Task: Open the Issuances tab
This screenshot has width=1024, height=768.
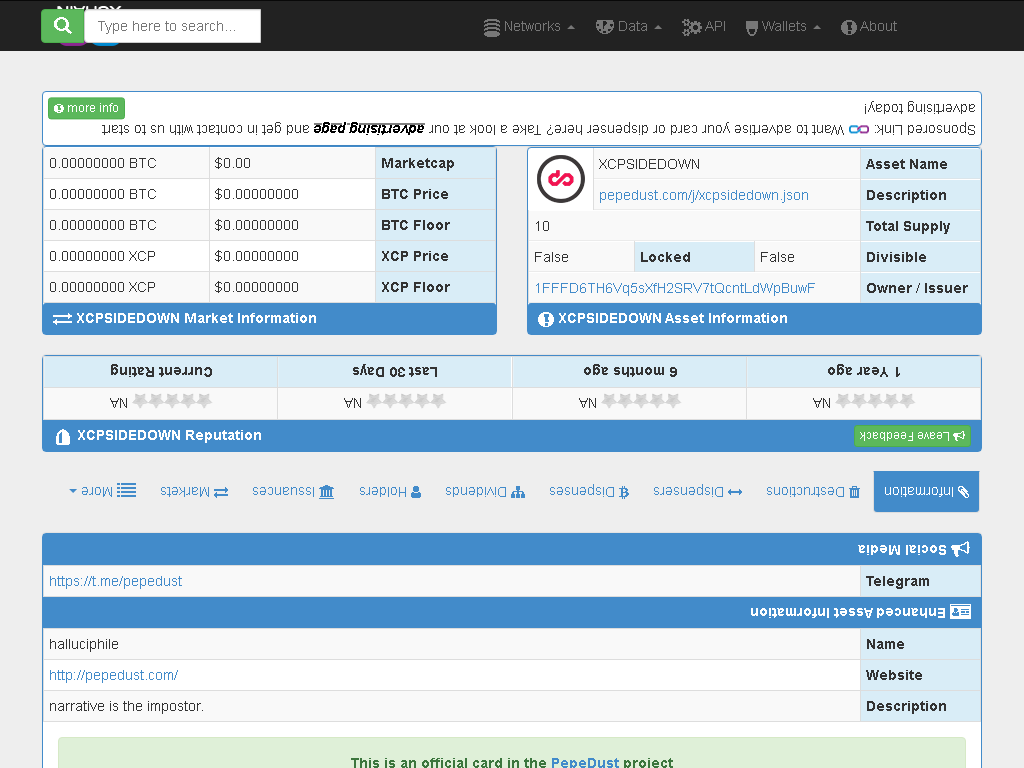Action: point(293,491)
